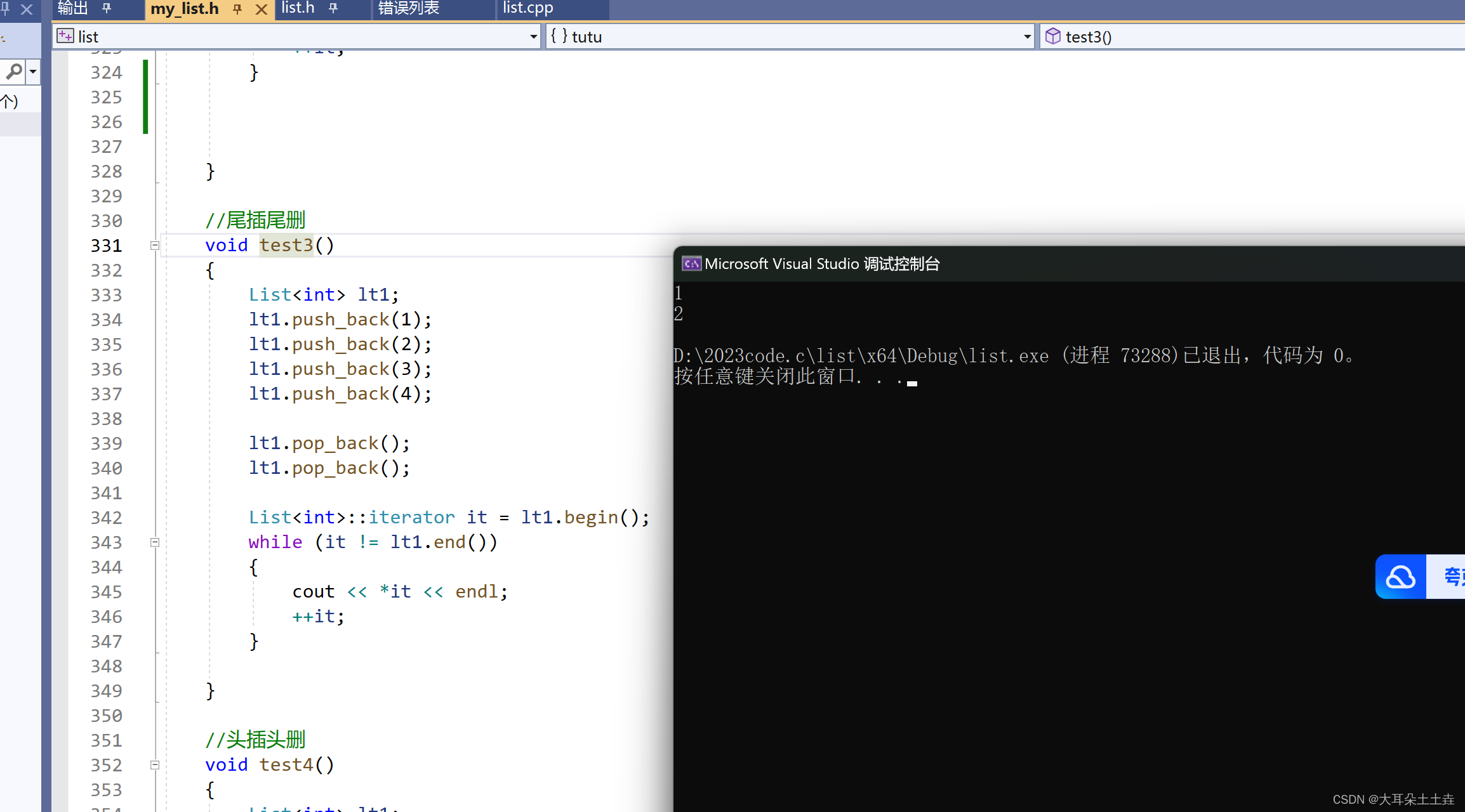Select the my_list.h tab

tap(185, 9)
